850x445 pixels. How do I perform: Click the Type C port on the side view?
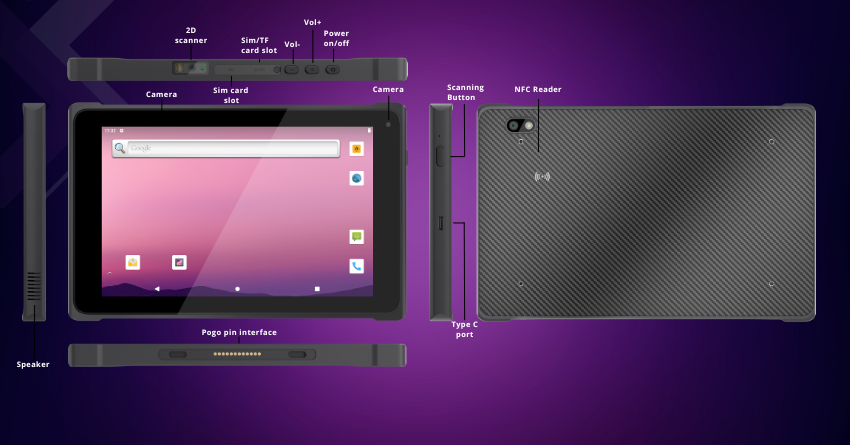[439, 222]
